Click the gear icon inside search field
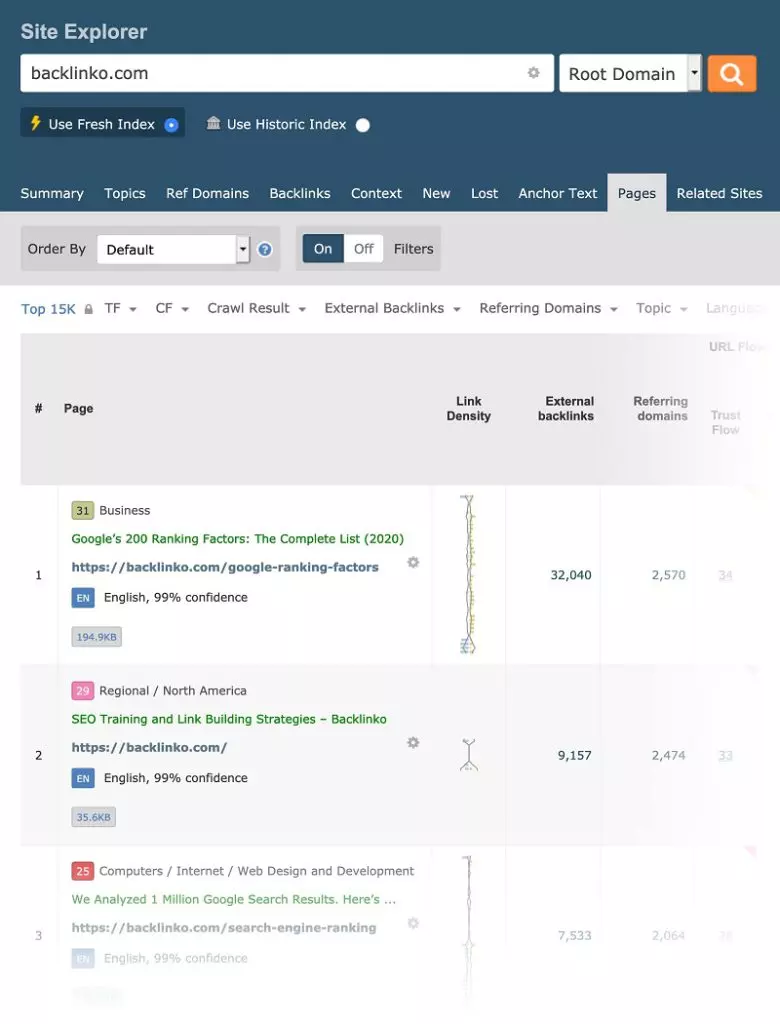 (534, 73)
